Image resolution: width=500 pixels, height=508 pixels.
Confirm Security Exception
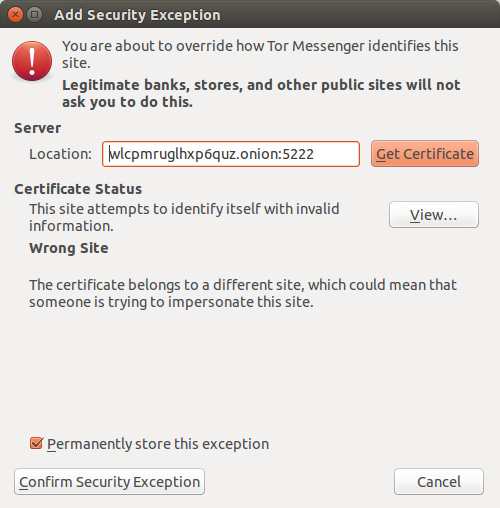[x=109, y=482]
